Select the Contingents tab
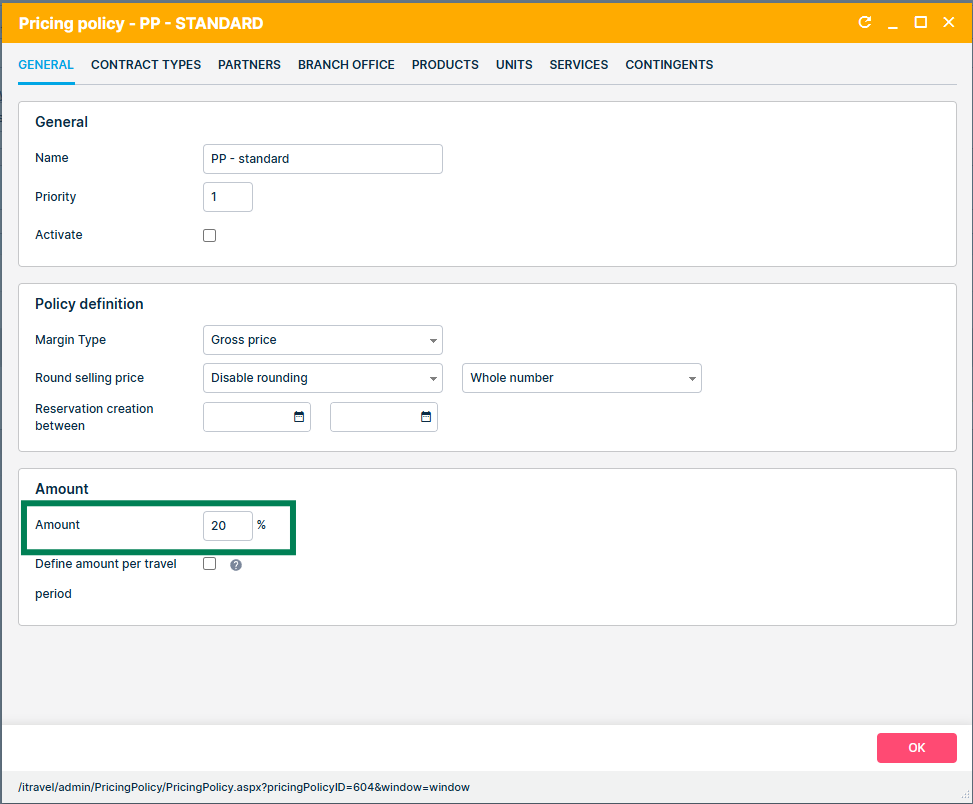Viewport: 973px width, 804px height. (x=669, y=65)
